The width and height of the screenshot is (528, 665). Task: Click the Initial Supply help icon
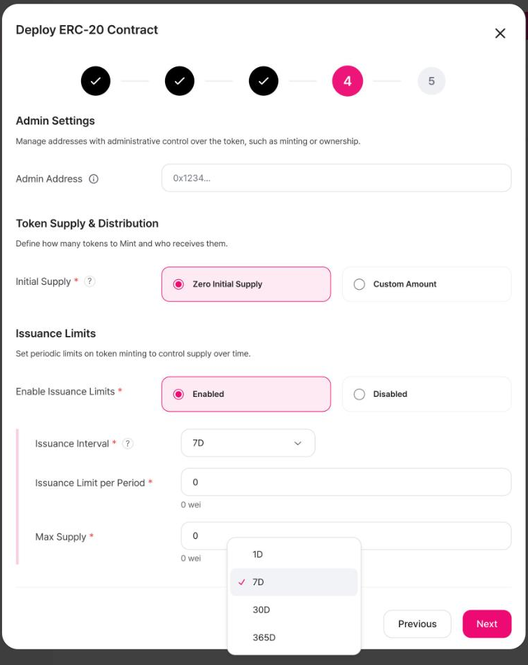click(89, 281)
